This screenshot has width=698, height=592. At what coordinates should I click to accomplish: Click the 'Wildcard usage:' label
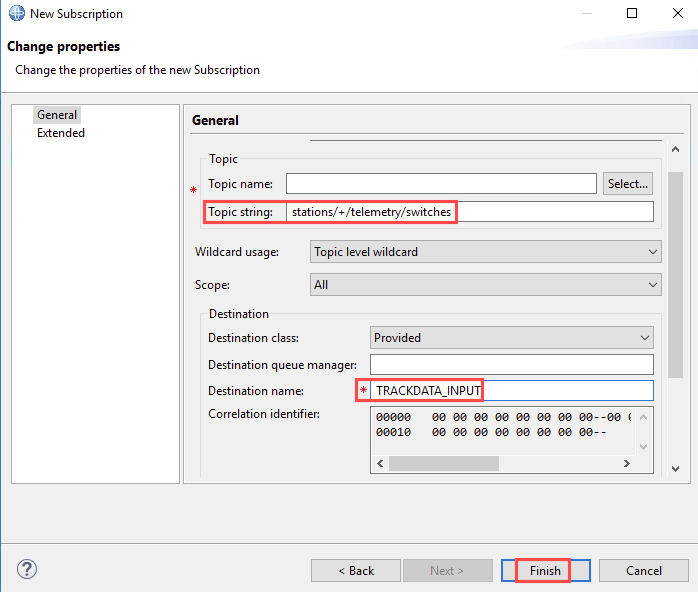[237, 252]
